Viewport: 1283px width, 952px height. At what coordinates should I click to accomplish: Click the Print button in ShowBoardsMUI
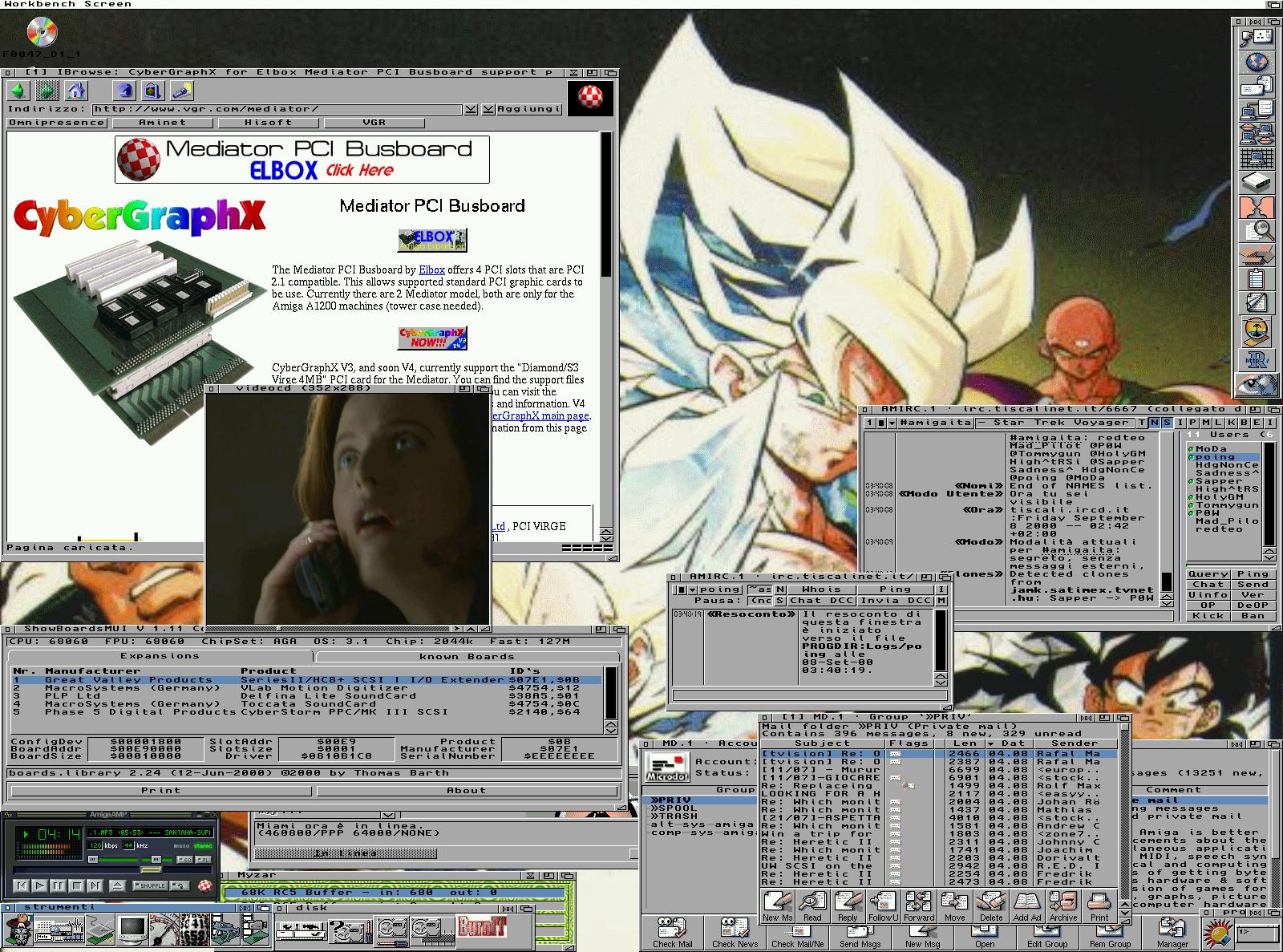160,791
